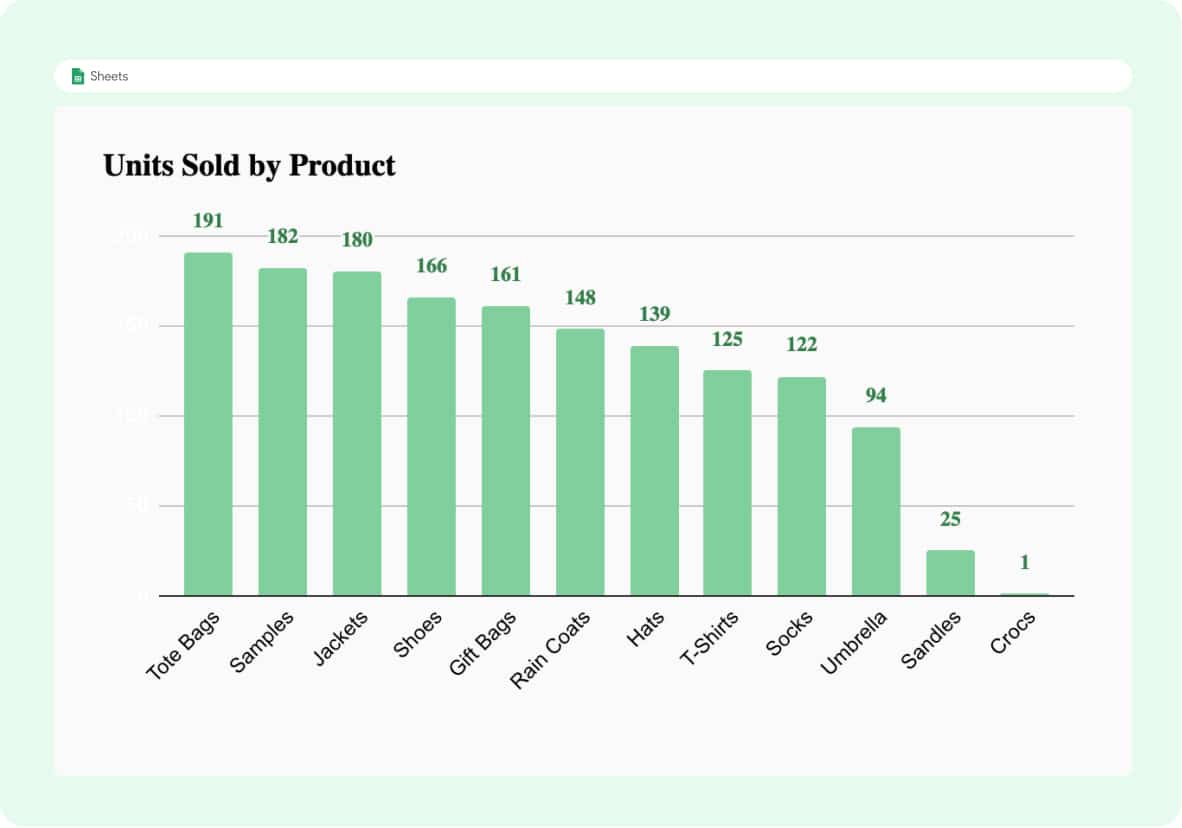The height and width of the screenshot is (828, 1182).
Task: Select the Umbrella bar
Action: pos(876,511)
